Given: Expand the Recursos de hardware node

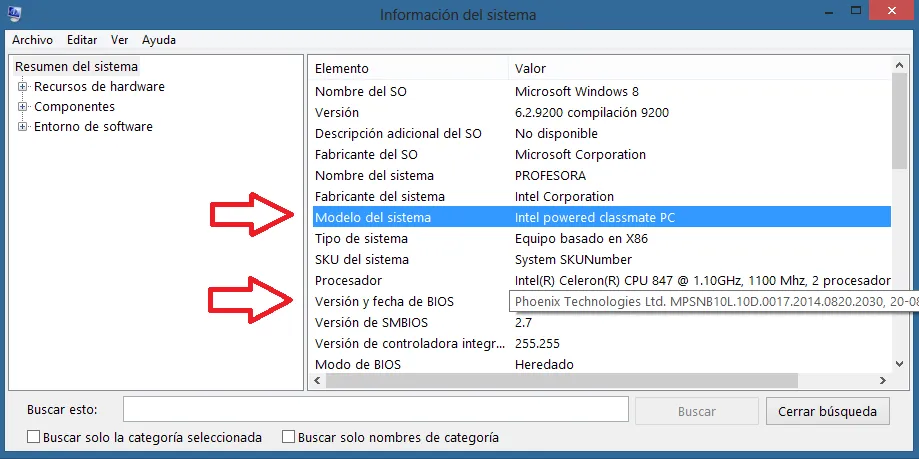Looking at the screenshot, I should point(22,87).
